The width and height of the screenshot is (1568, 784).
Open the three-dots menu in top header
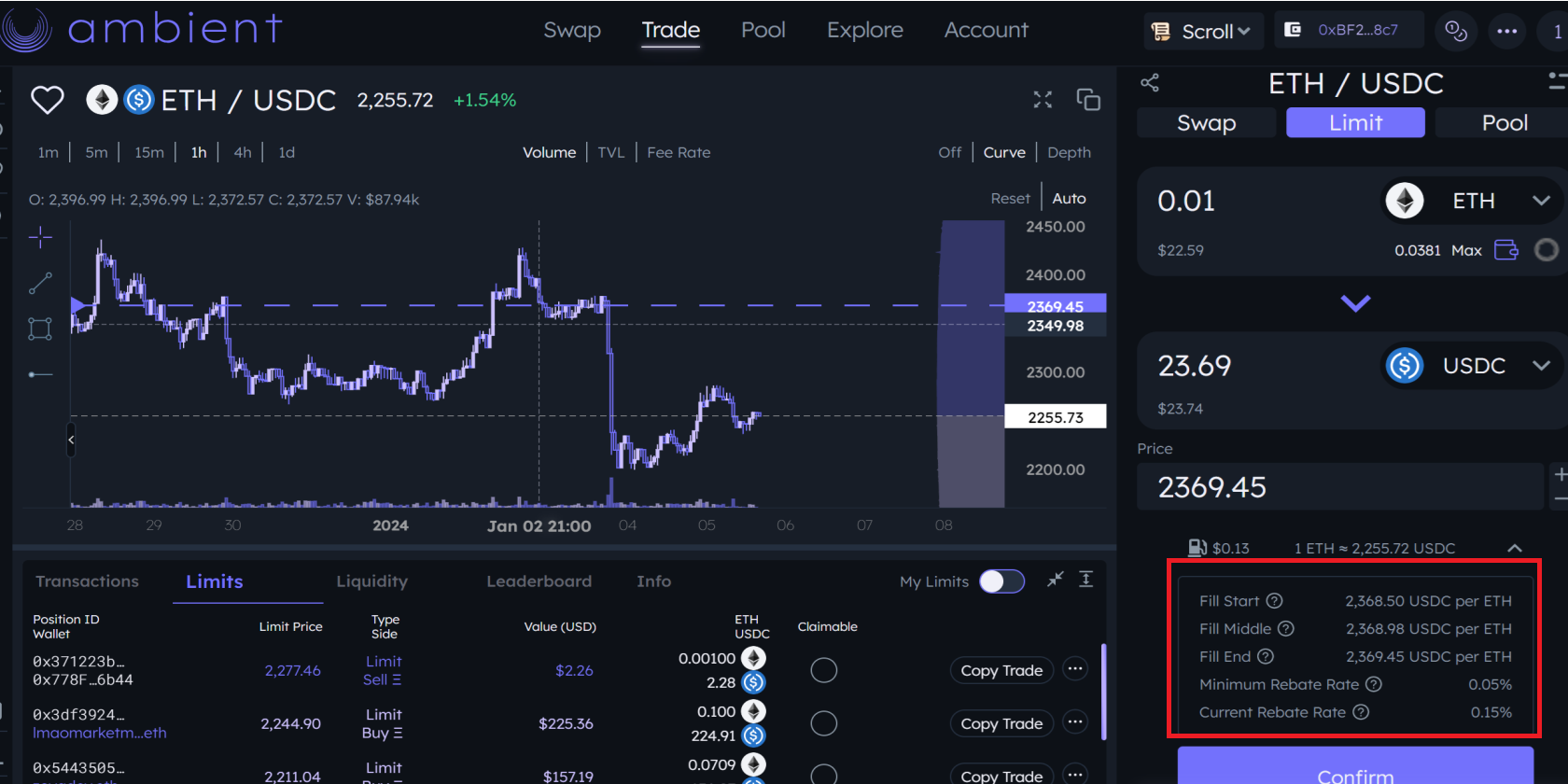coord(1507,31)
